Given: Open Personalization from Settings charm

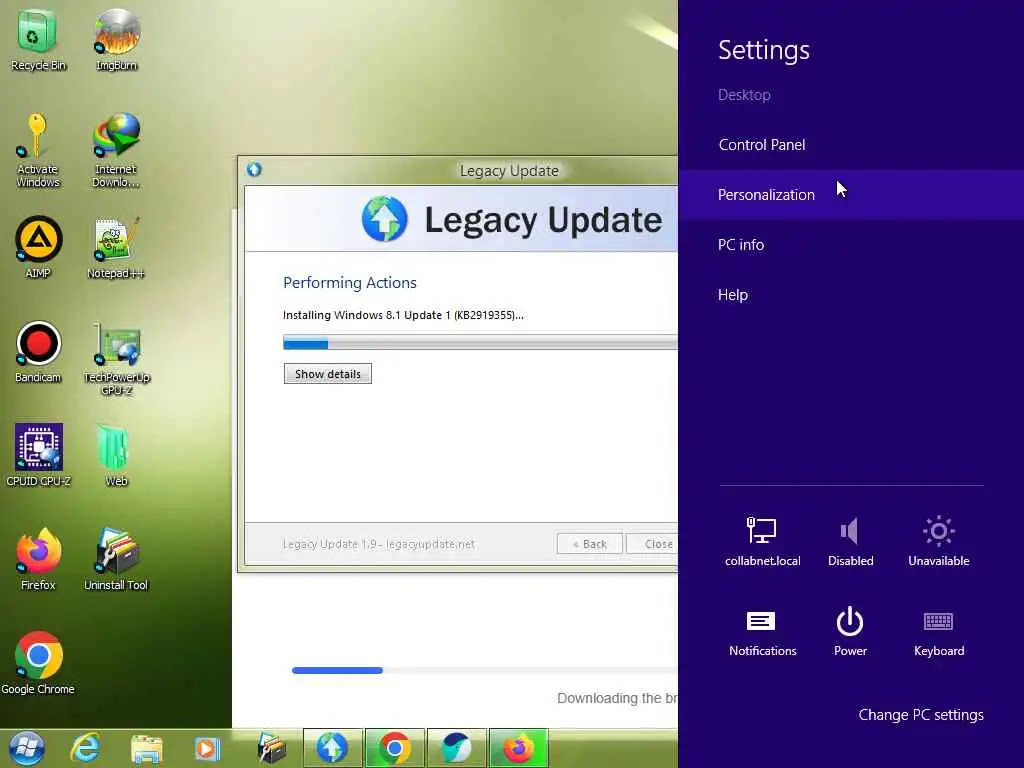Looking at the screenshot, I should [x=851, y=195].
